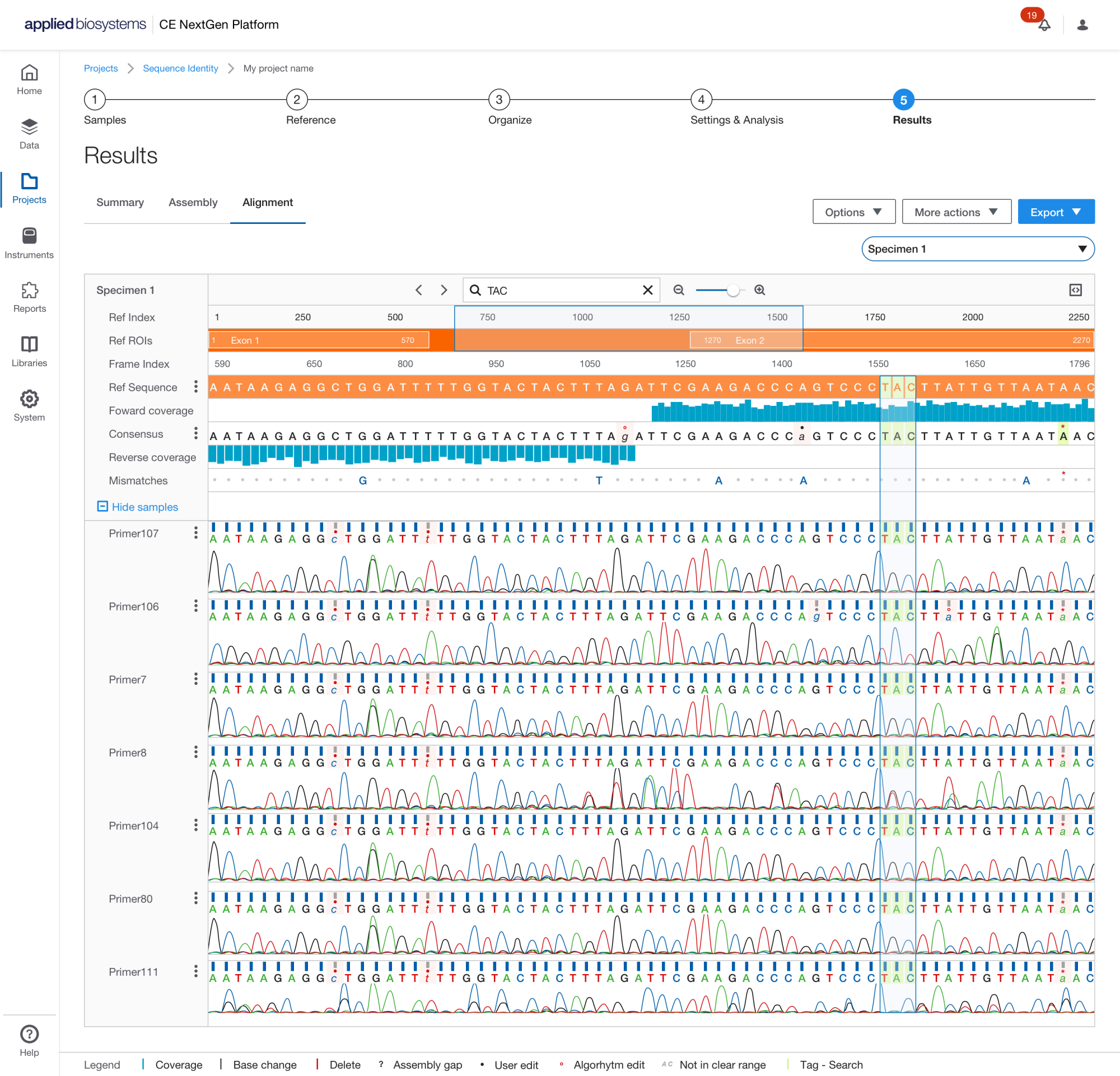
Task: Clear the TAC search with X icon
Action: pyautogui.click(x=647, y=290)
